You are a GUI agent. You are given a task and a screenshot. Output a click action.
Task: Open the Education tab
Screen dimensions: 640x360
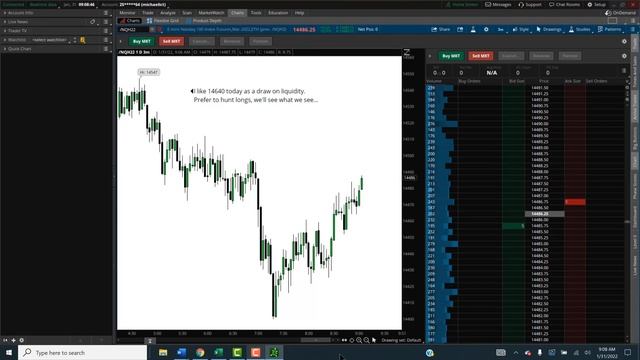[x=278, y=13]
